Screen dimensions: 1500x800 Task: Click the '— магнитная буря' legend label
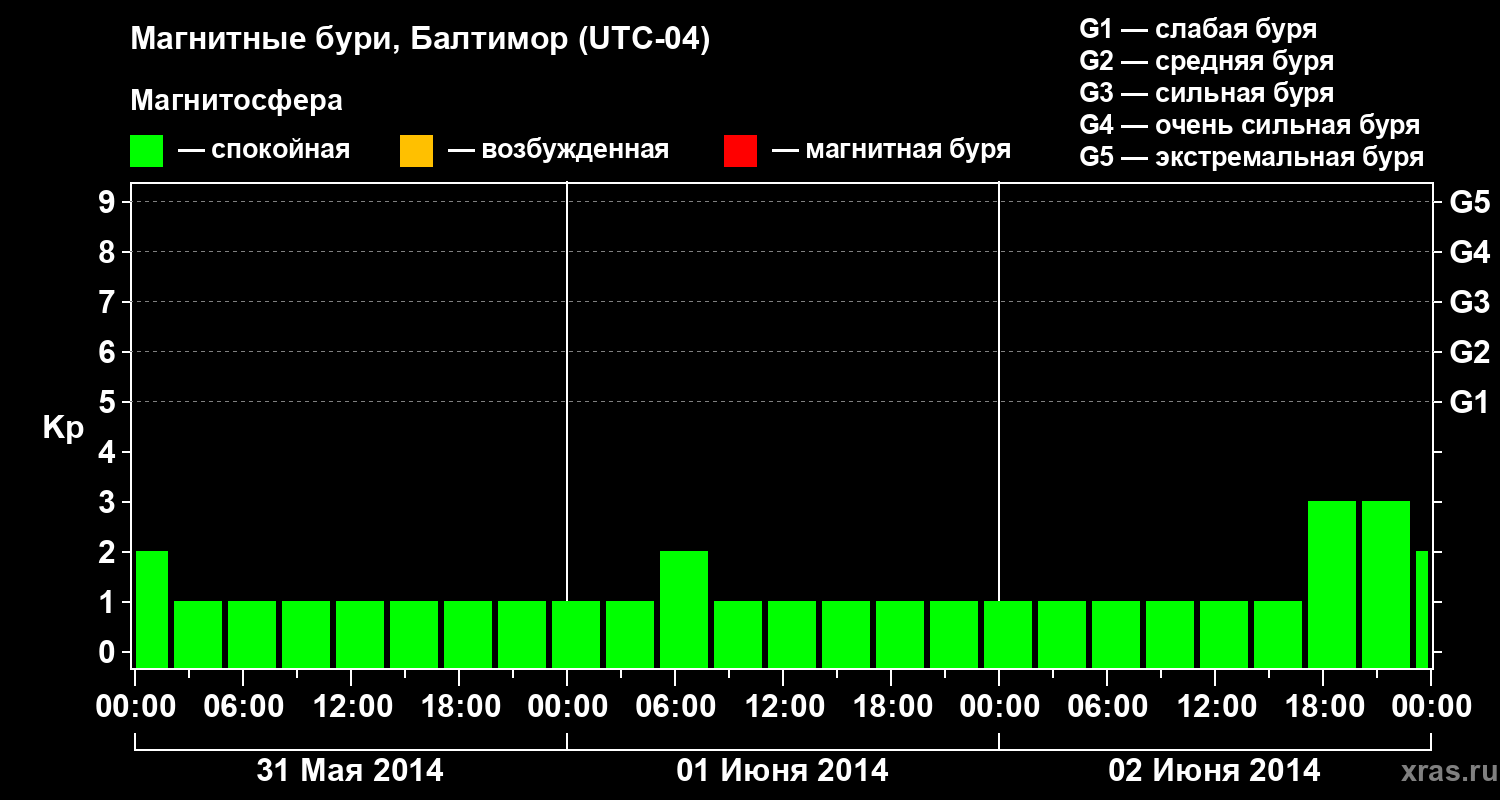[x=891, y=151]
